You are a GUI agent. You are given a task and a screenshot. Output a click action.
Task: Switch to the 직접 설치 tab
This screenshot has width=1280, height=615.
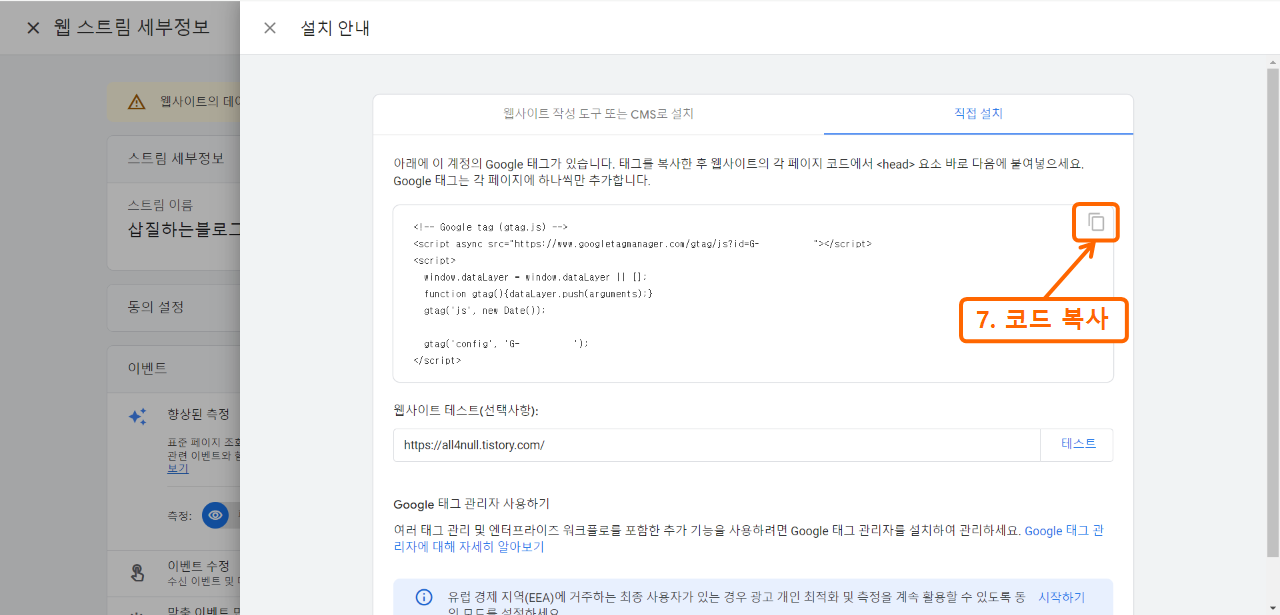977,114
